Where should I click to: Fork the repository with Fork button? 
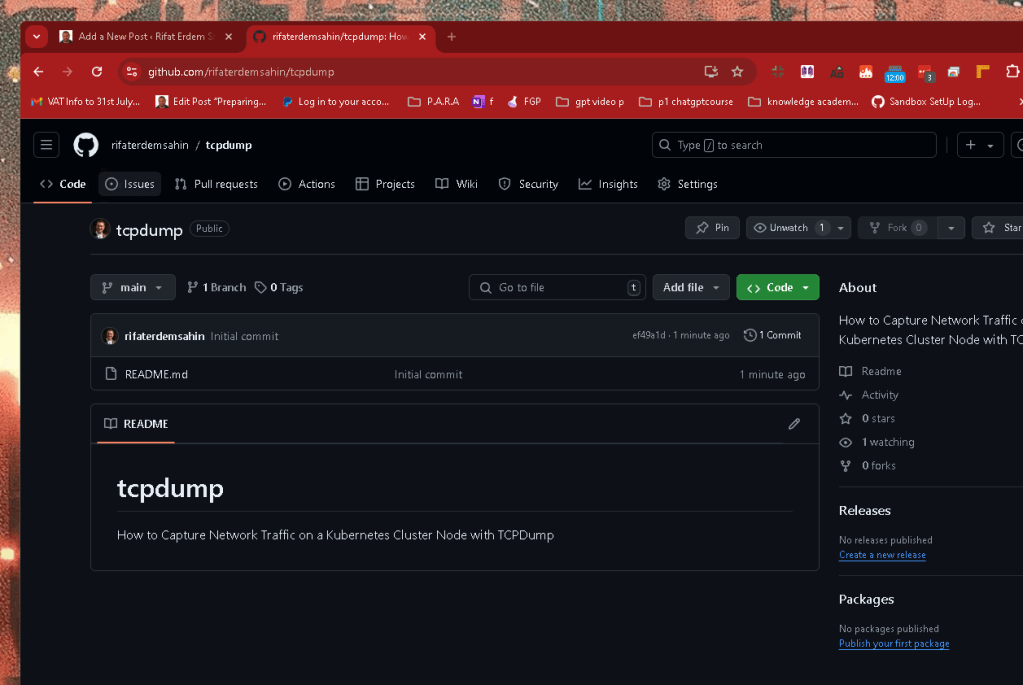(x=898, y=228)
